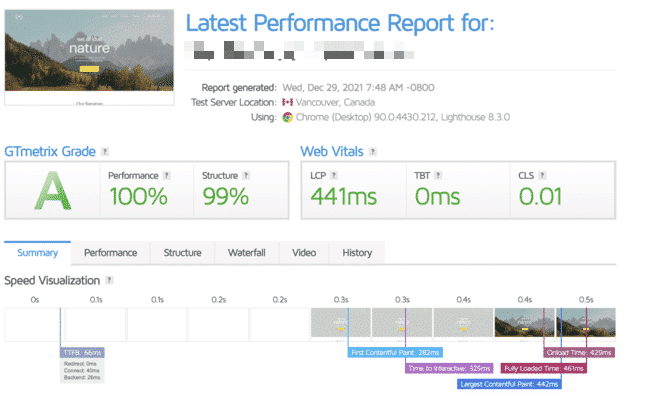The height and width of the screenshot is (415, 649).
Task: Click the 99% Structure score
Action: click(226, 197)
